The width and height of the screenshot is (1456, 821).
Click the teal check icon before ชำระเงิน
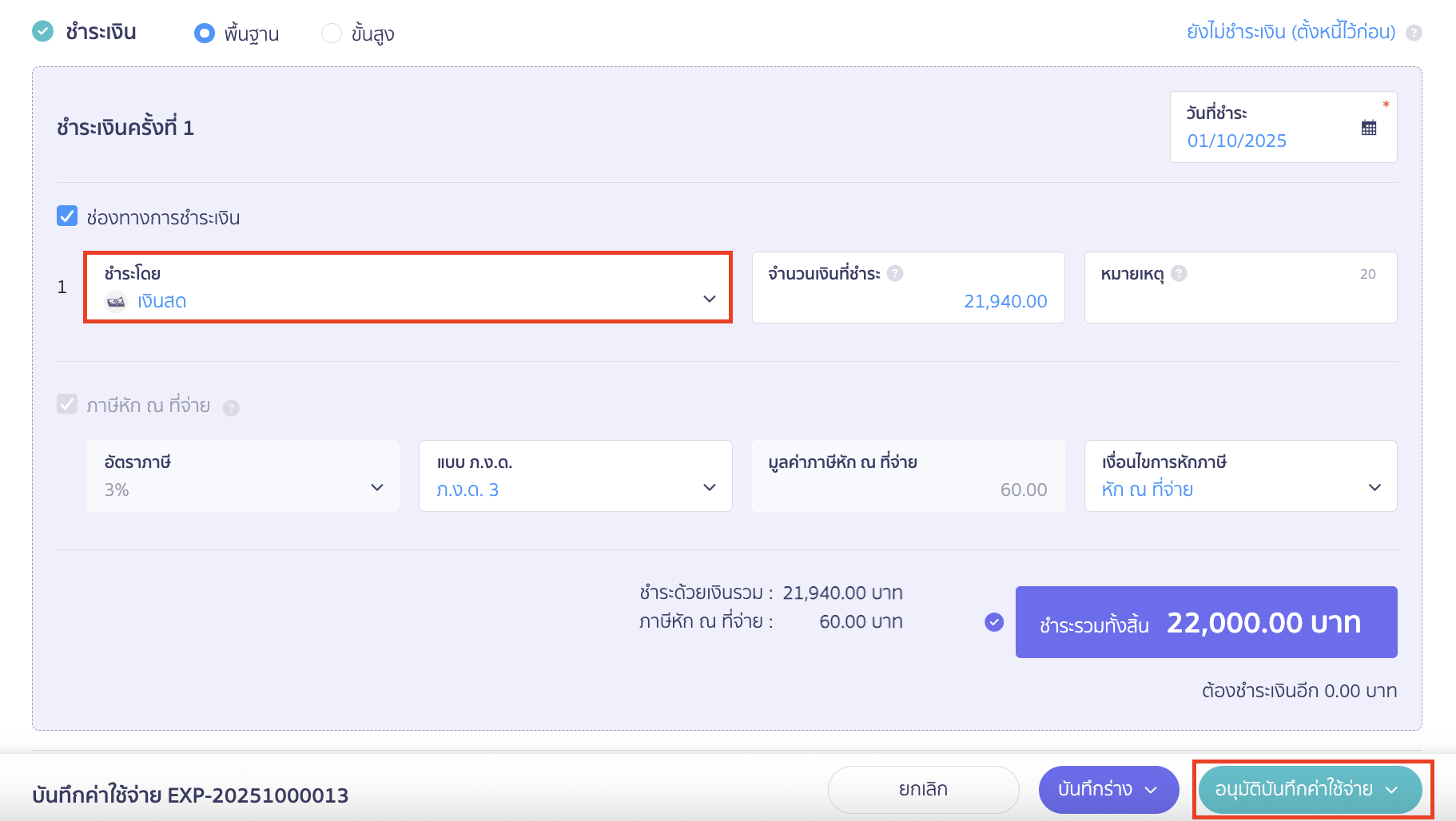click(43, 32)
